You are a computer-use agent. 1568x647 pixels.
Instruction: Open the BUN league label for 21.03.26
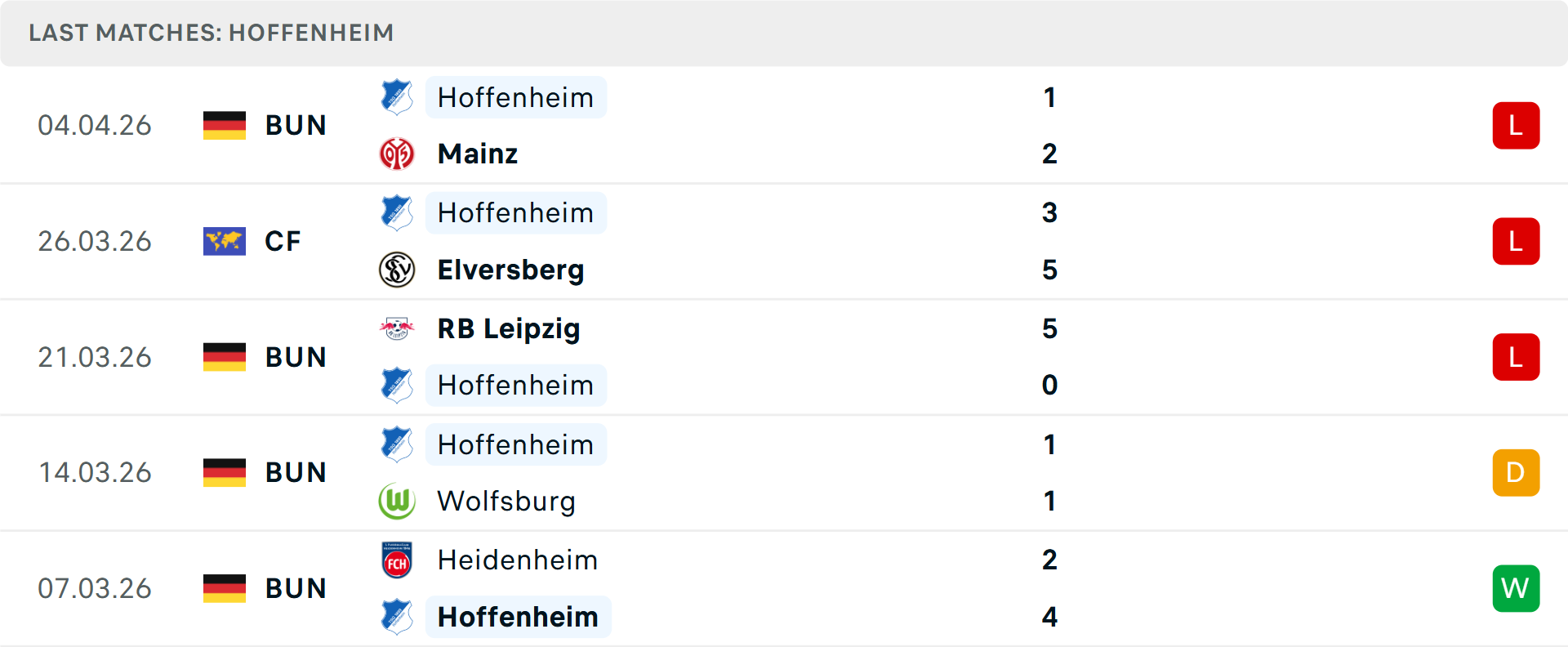point(296,357)
